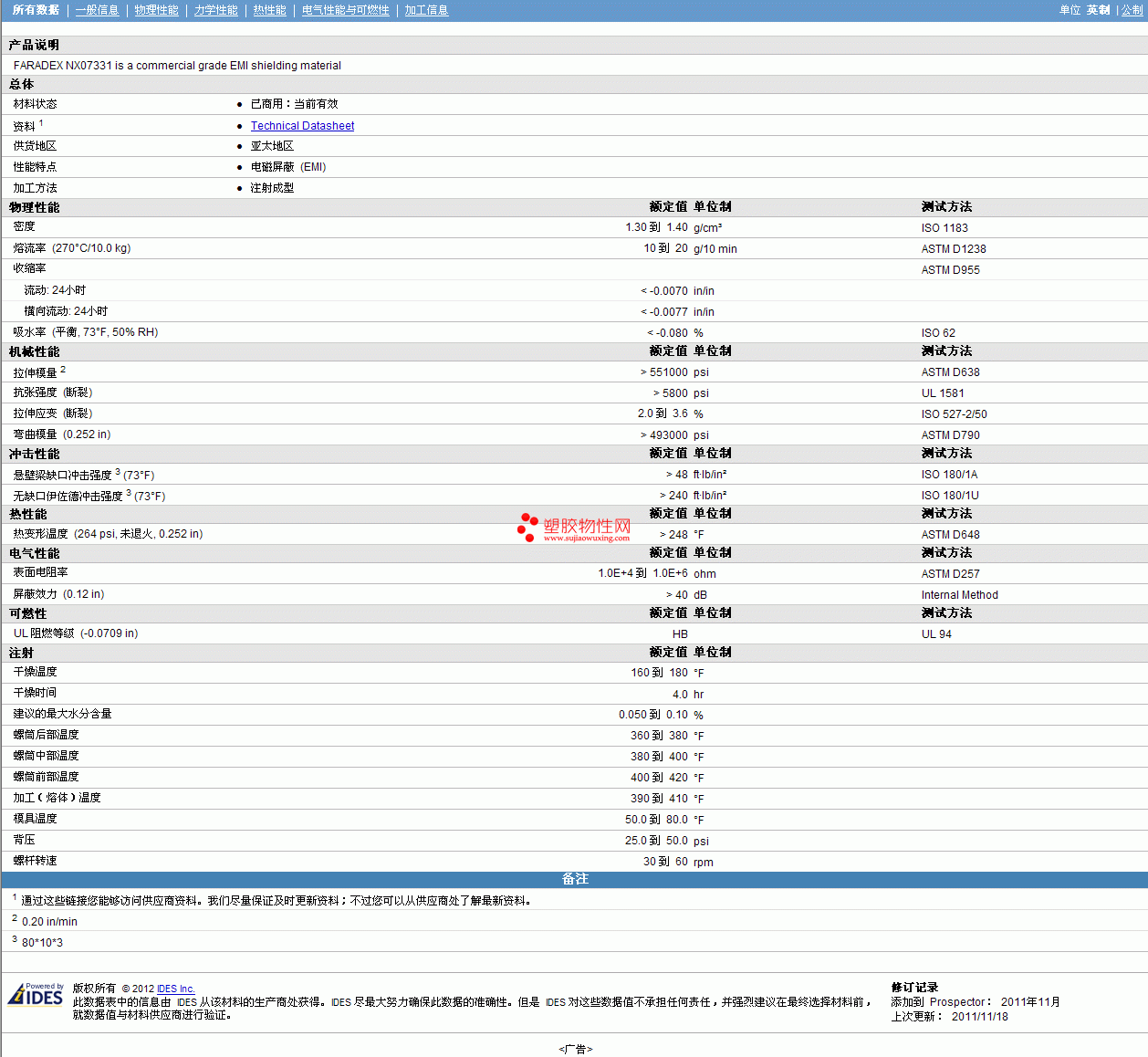Click the 注射成型 value
Screen dimensions: 1148x1057
coord(272,188)
